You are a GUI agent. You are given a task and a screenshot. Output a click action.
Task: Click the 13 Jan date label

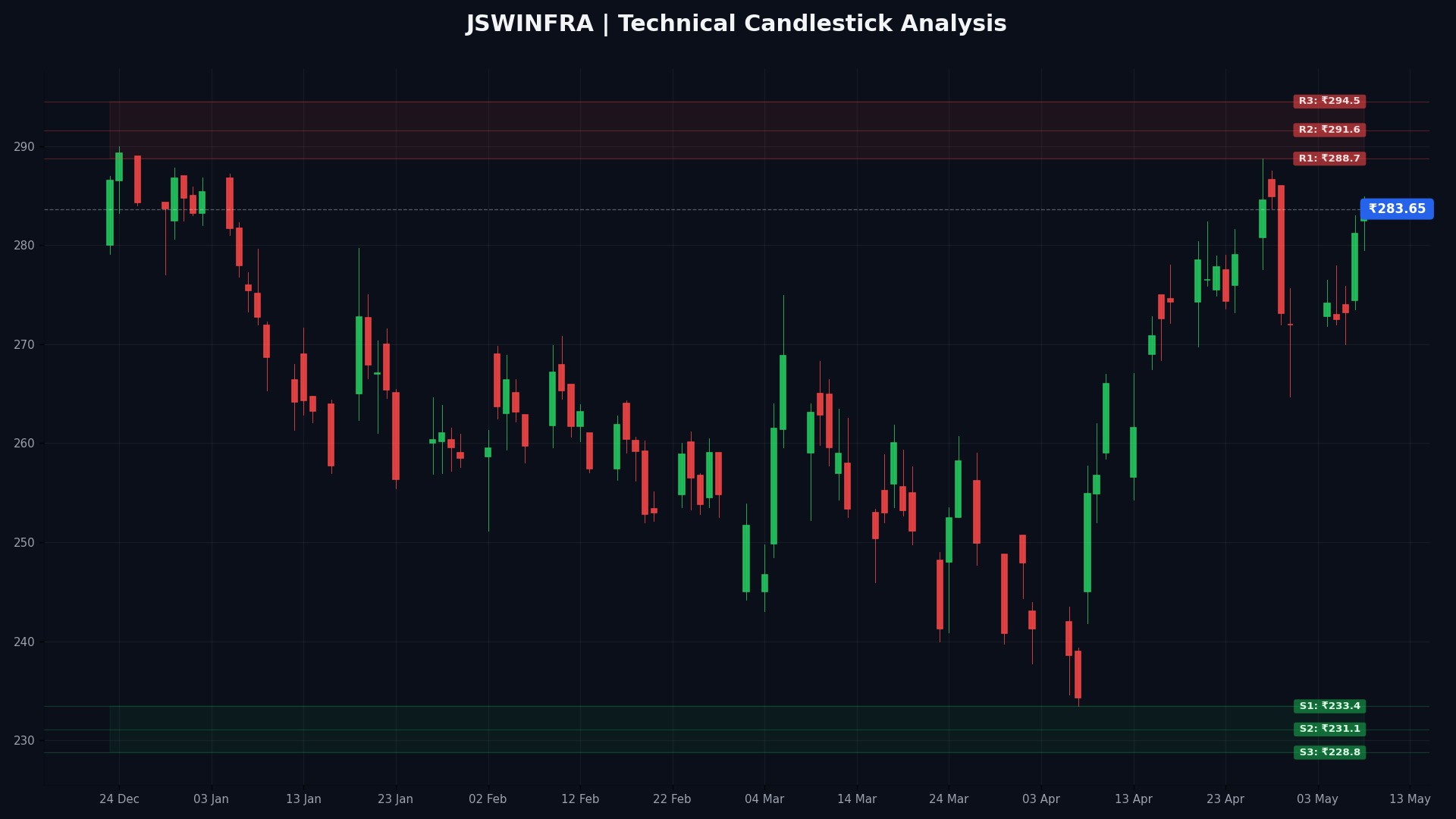303,799
